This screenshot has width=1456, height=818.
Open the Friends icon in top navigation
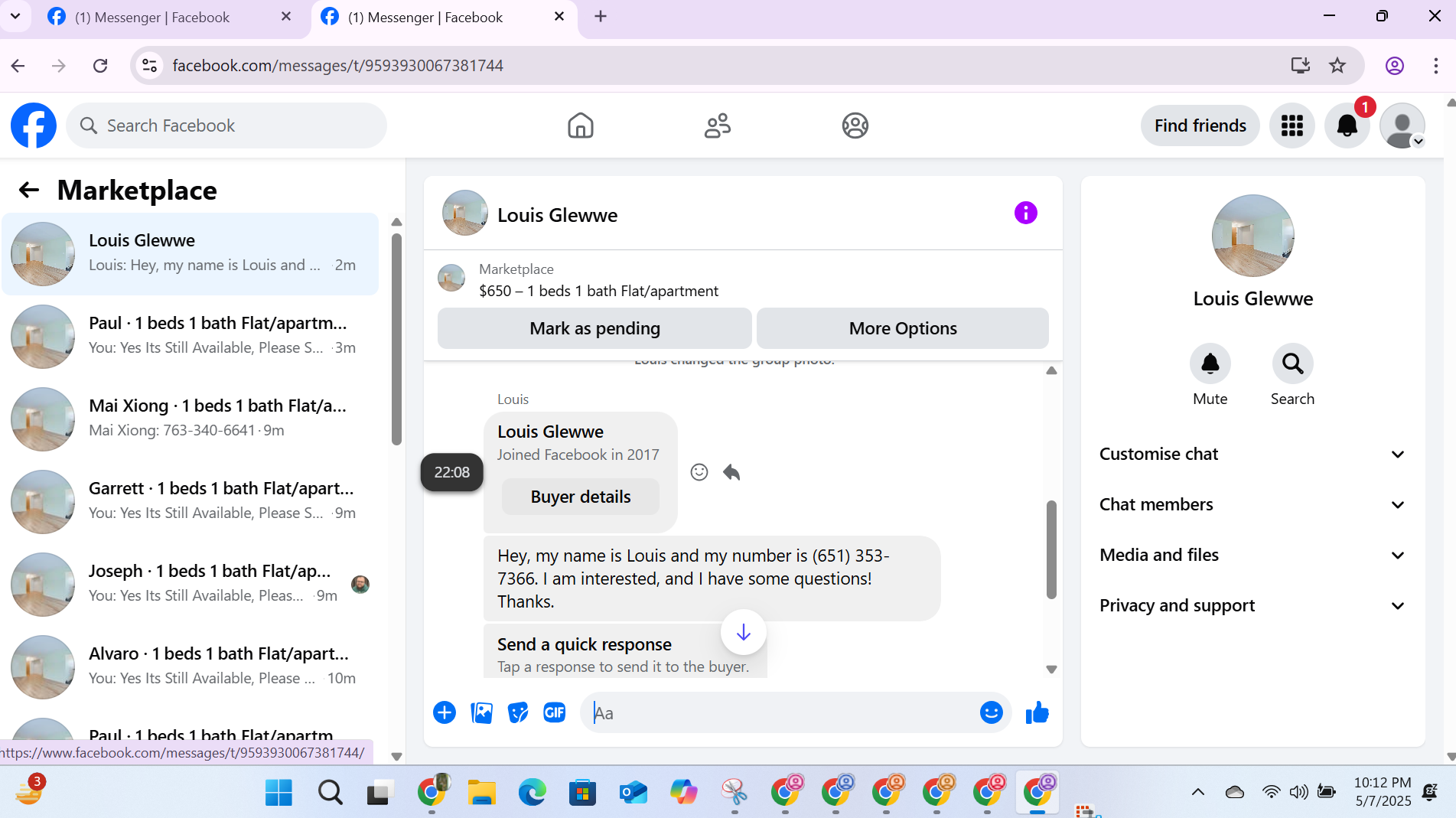[718, 125]
